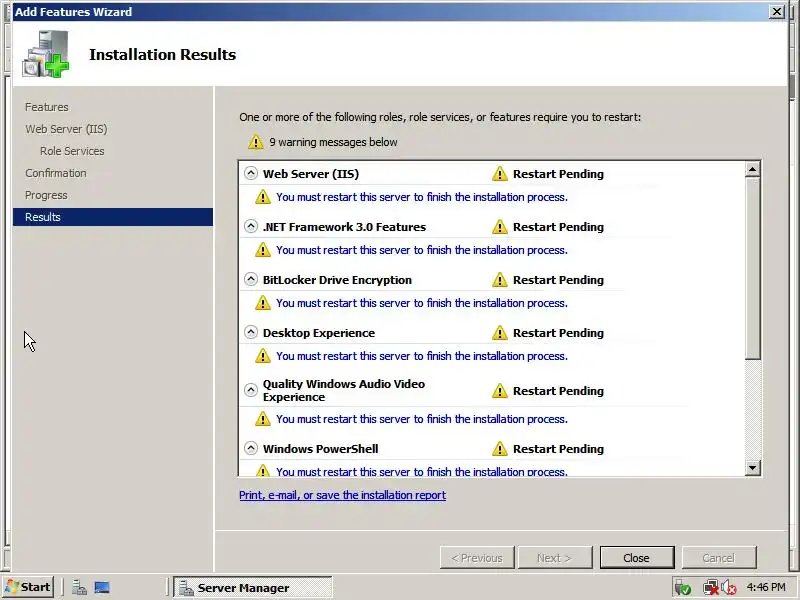Collapse Quality Windows Audio Video Experience section
Image resolution: width=800 pixels, height=600 pixels.
coord(251,390)
